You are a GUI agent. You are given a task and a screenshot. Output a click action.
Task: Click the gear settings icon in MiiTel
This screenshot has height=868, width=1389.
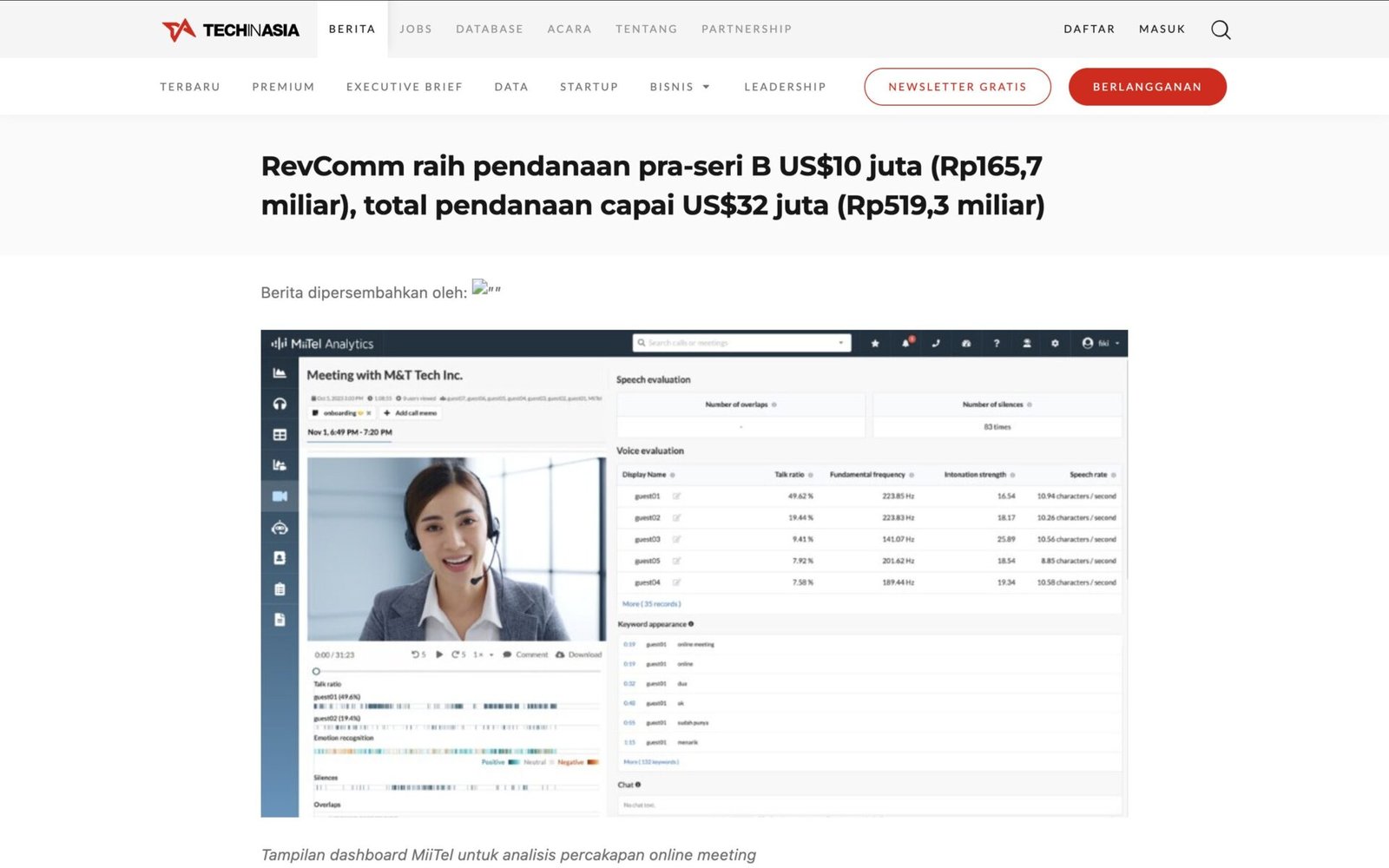(x=1055, y=344)
